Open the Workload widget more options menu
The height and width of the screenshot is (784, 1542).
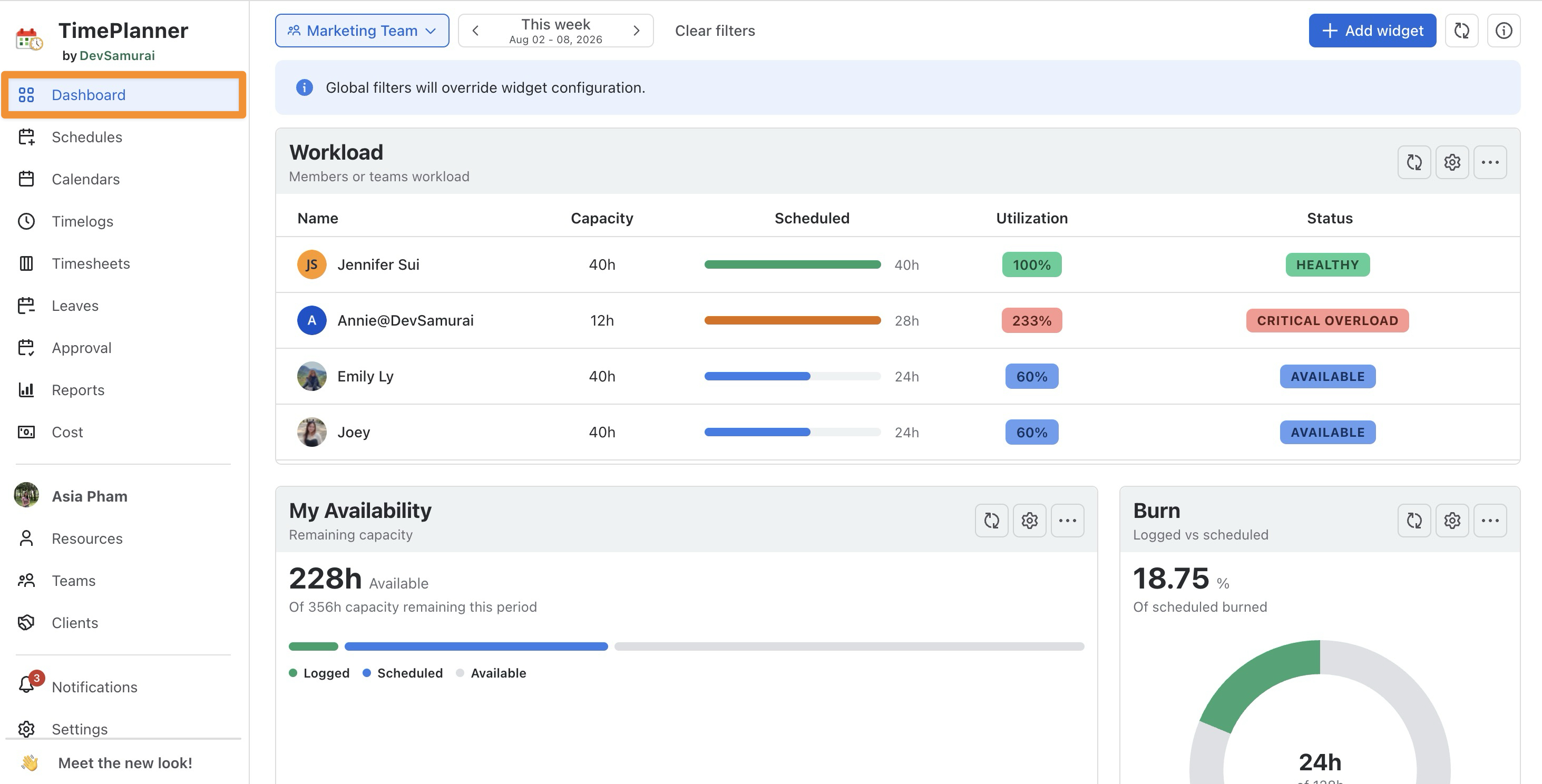pos(1490,162)
